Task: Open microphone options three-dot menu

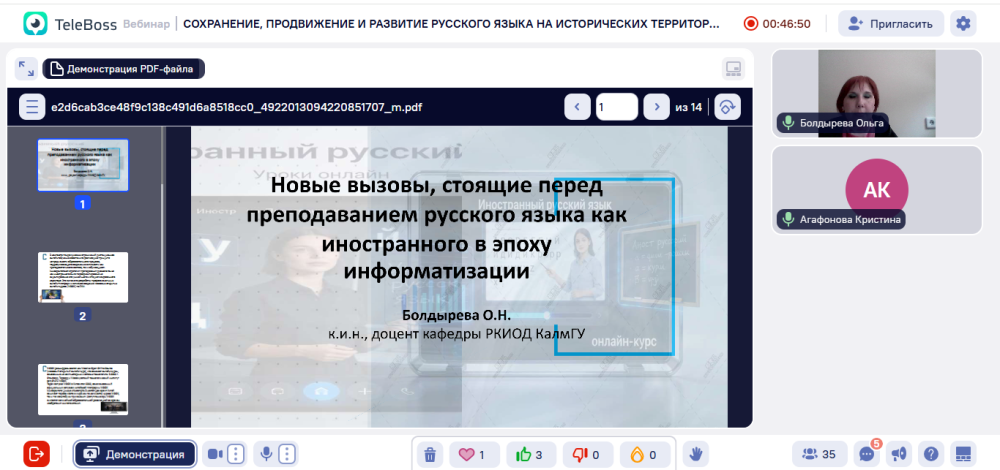Action: click(x=288, y=454)
